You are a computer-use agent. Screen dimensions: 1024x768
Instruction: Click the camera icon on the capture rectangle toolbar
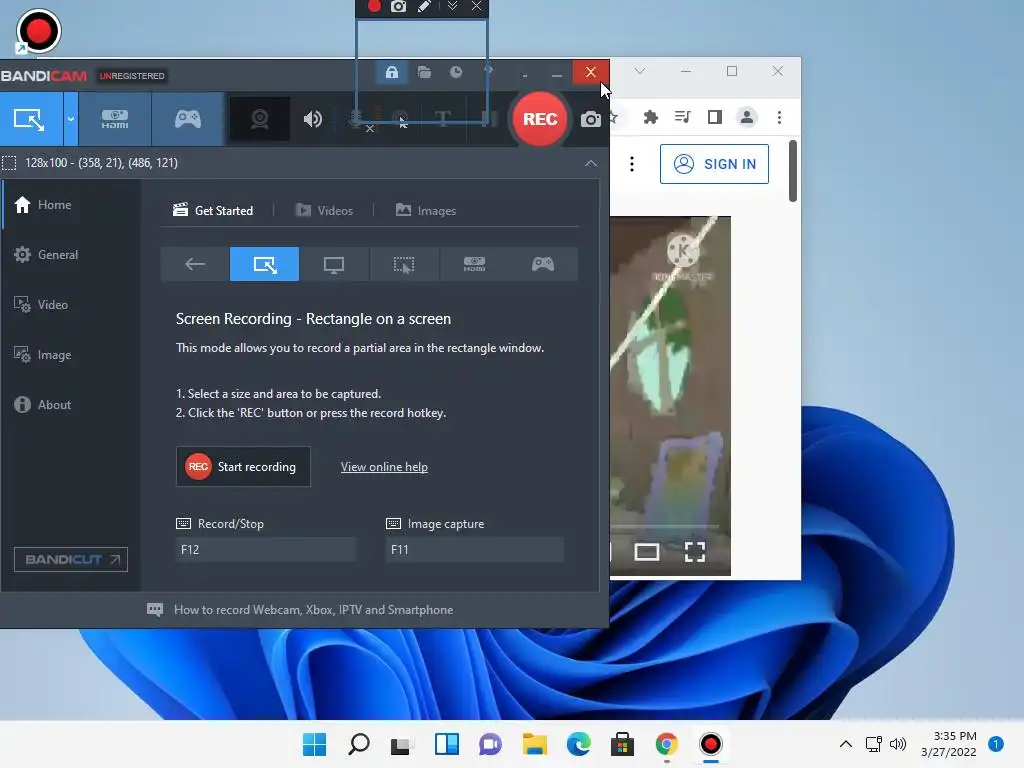[x=398, y=7]
